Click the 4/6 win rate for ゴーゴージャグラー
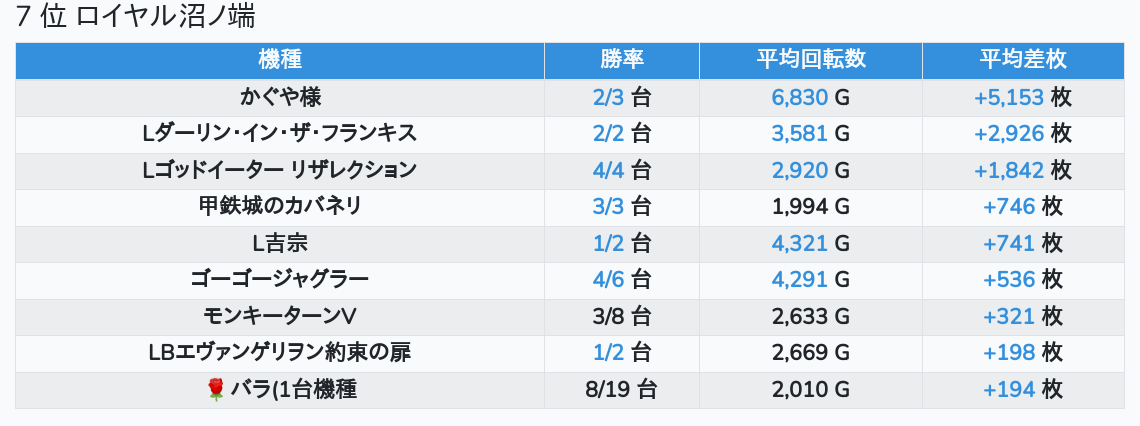 (609, 280)
